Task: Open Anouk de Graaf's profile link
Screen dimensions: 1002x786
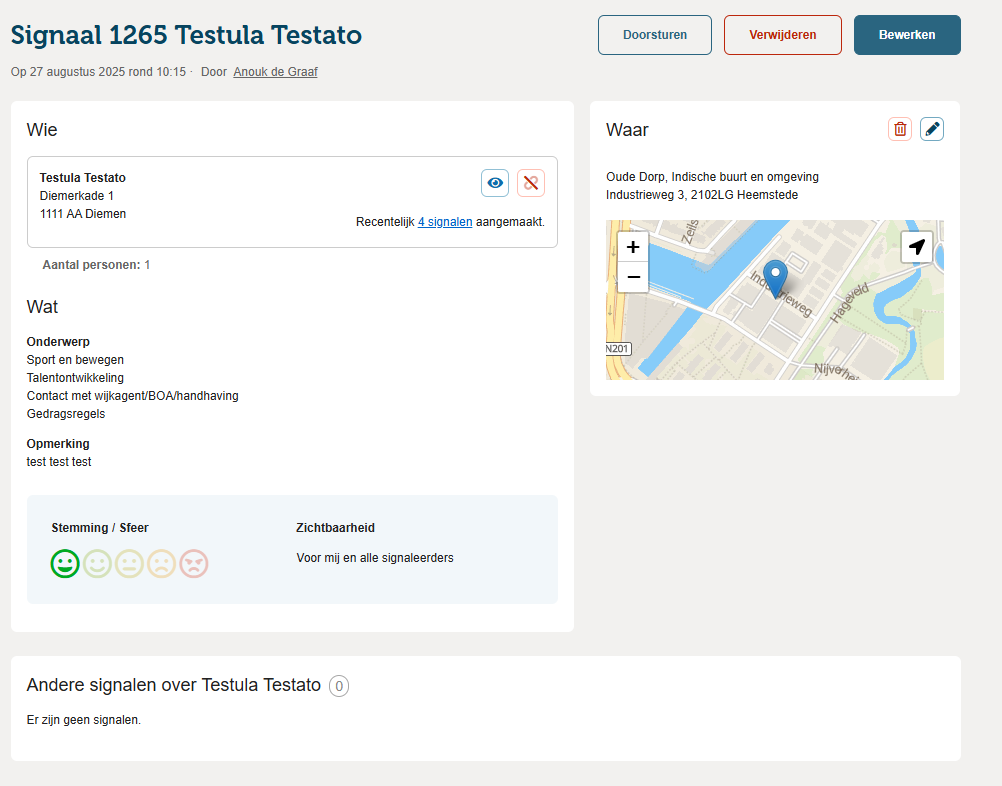Action: click(276, 72)
